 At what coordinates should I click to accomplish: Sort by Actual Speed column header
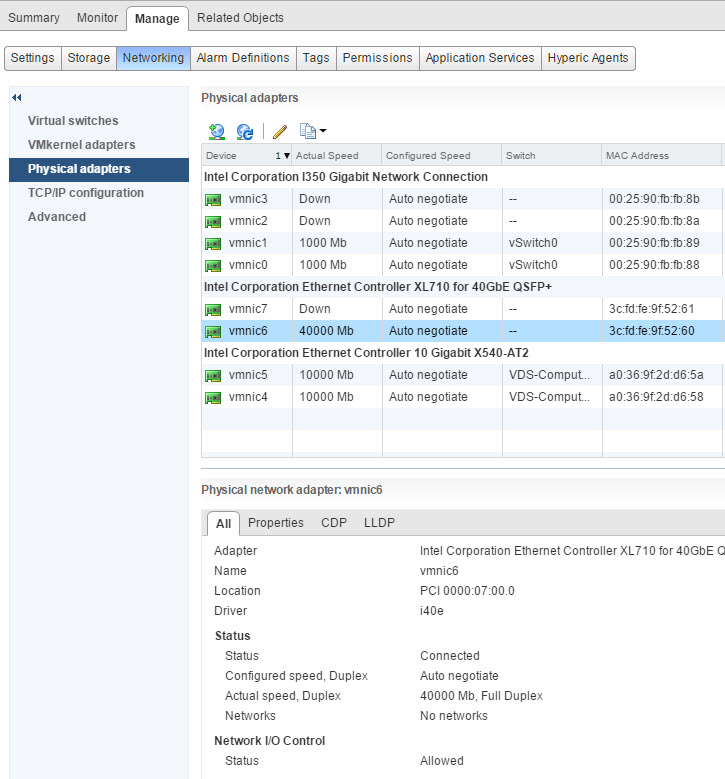coord(337,156)
